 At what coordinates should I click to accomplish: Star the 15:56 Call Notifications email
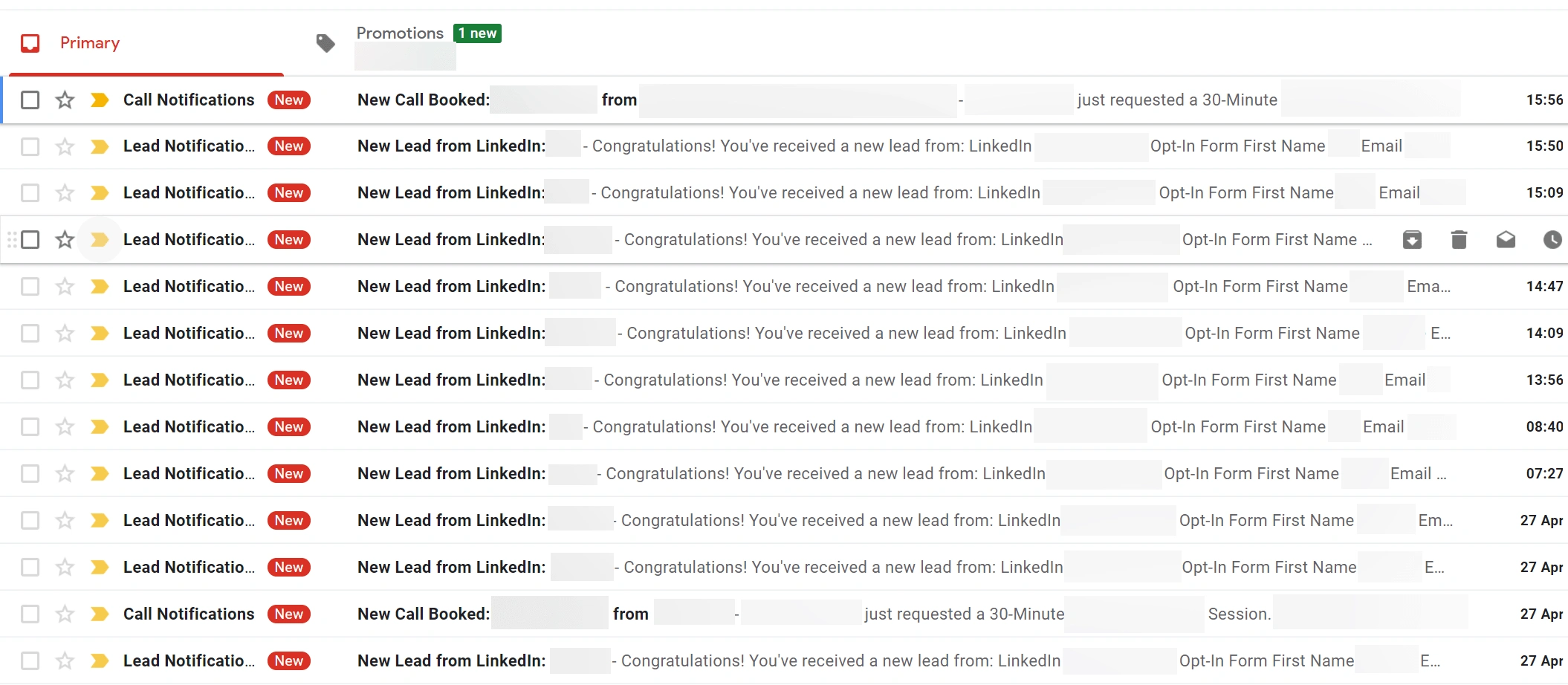(x=65, y=100)
